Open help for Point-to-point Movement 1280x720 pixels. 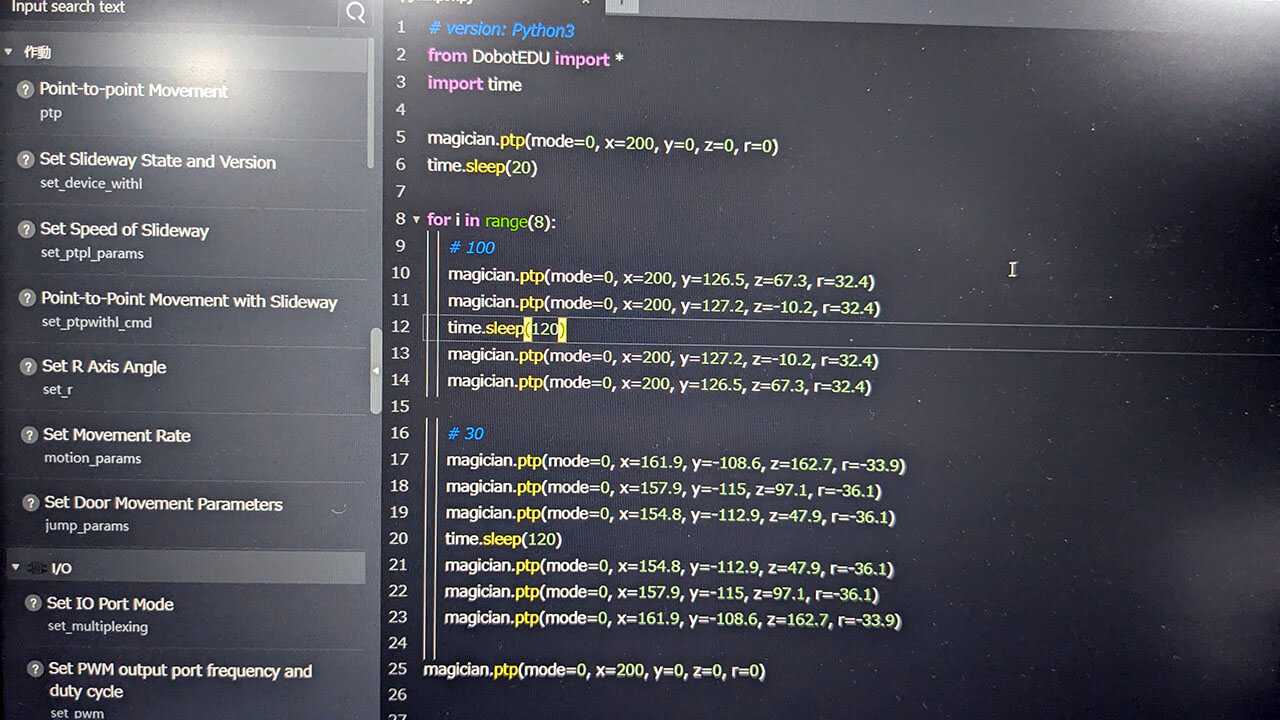pyautogui.click(x=26, y=90)
